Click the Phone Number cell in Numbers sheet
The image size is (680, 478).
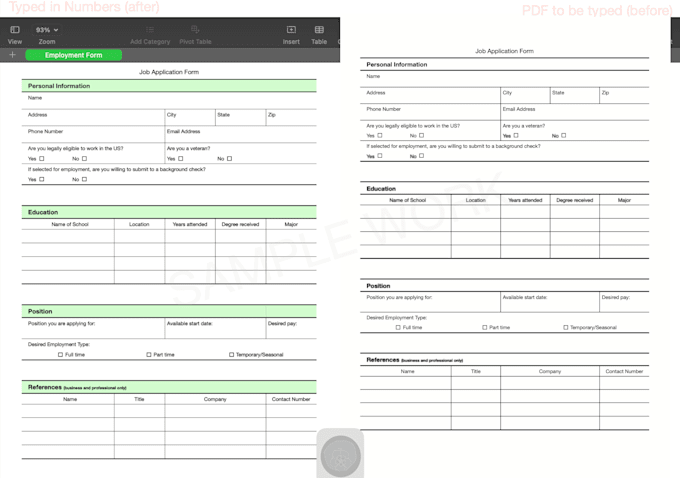pyautogui.click(x=93, y=134)
